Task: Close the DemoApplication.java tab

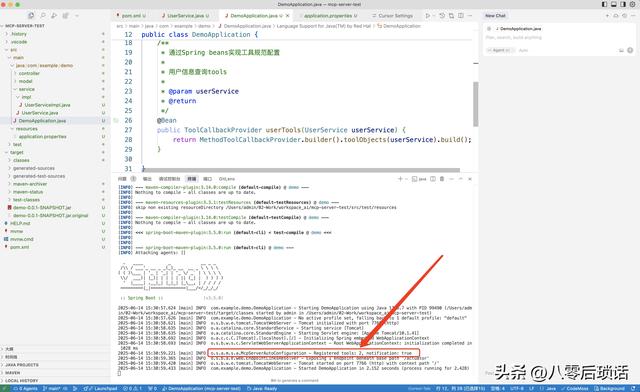Action: pos(287,16)
